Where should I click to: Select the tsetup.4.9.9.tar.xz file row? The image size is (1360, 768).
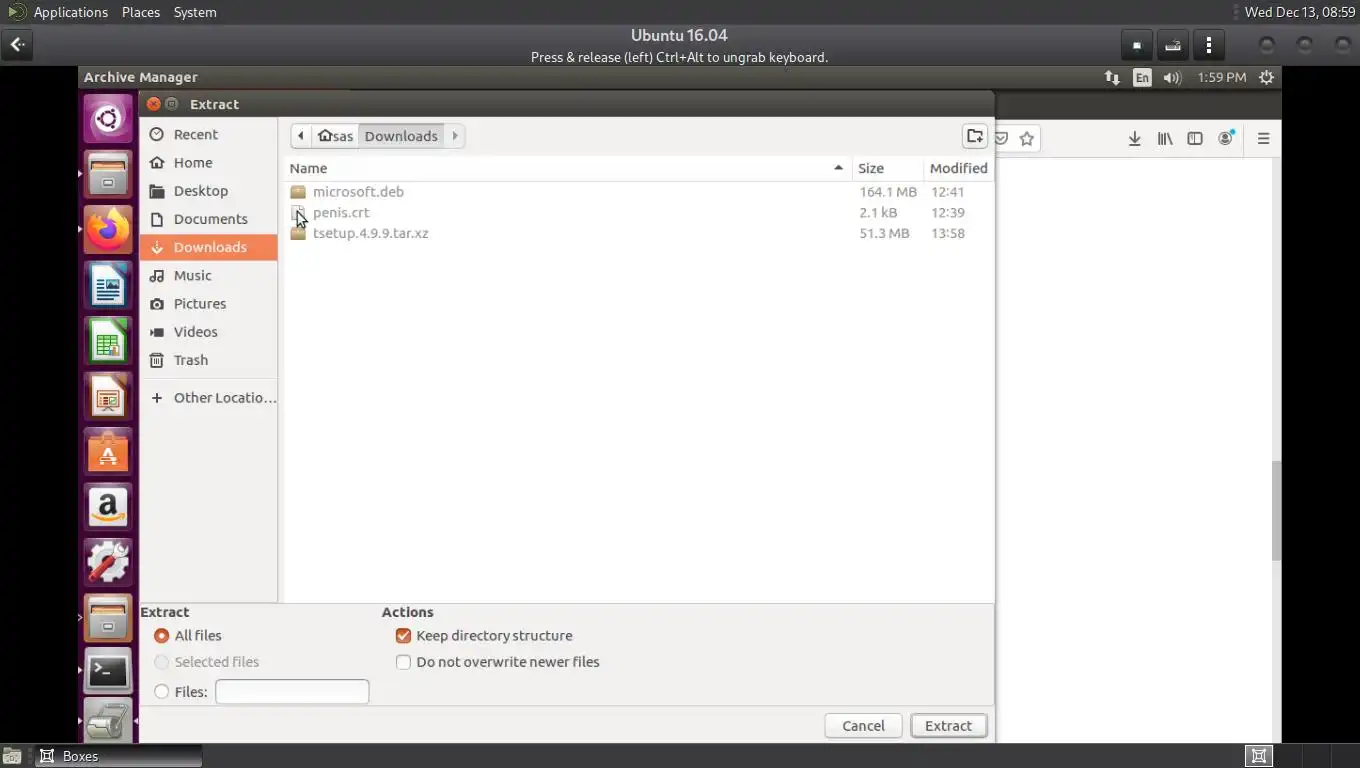[640, 233]
